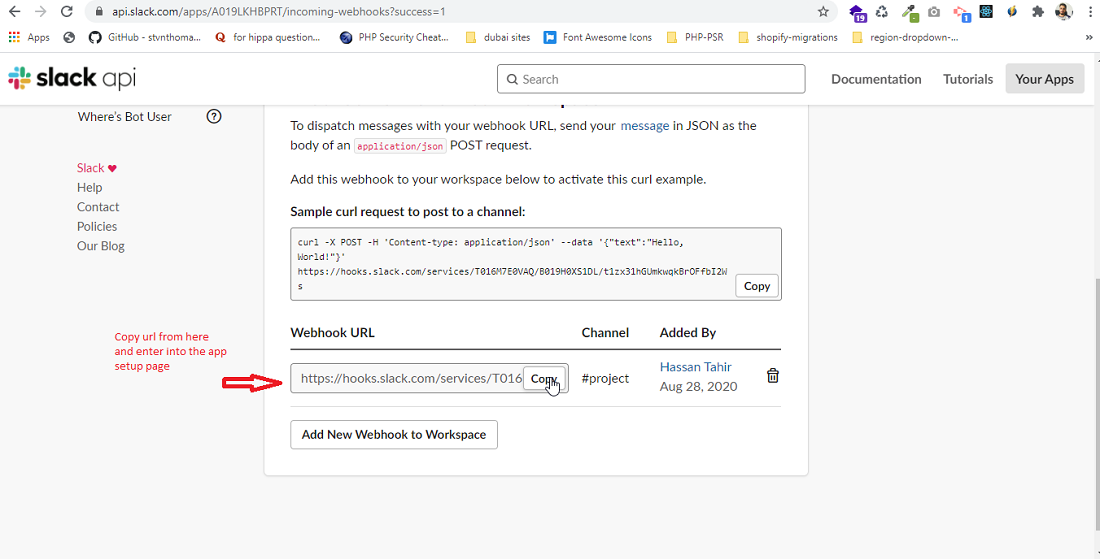This screenshot has width=1100, height=559.
Task: Copy the sample curl request
Action: pyautogui.click(x=757, y=286)
